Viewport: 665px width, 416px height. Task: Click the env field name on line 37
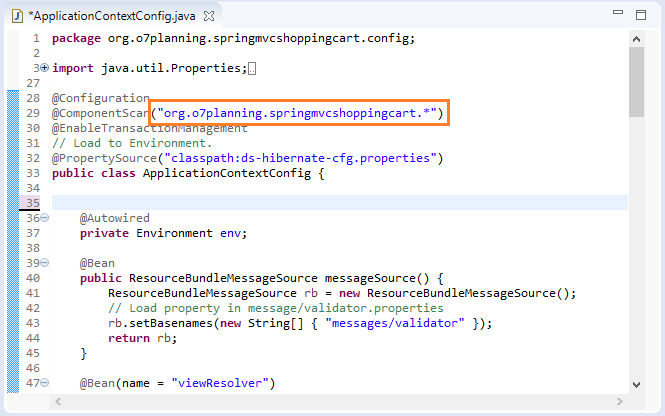(x=230, y=233)
